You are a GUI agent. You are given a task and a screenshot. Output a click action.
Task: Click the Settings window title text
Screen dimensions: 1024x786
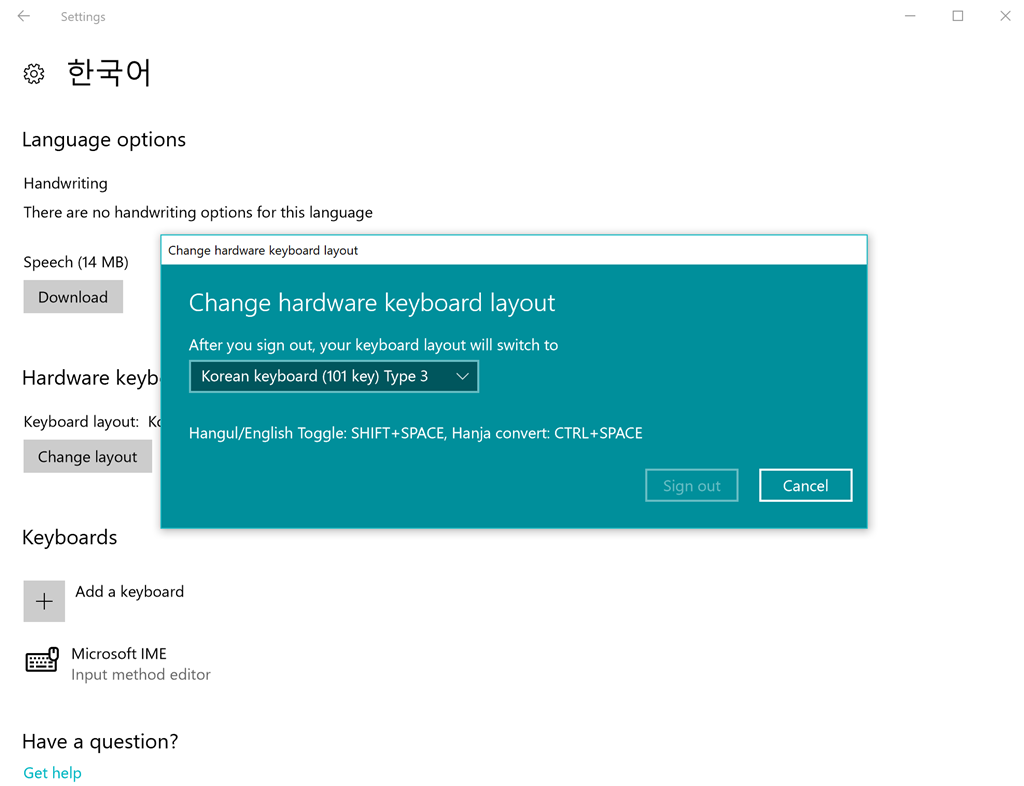83,17
